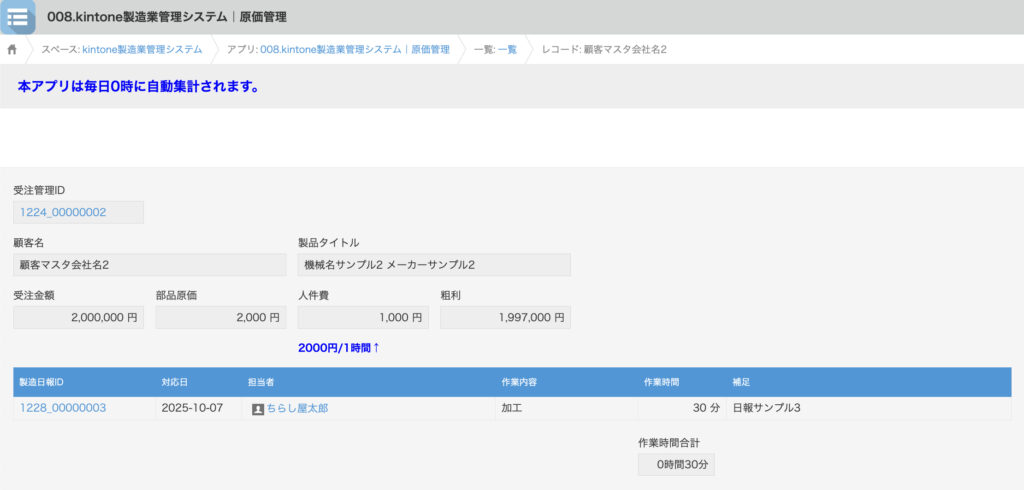This screenshot has width=1024, height=490.
Task: Open order ID link 1224_00000002
Action: click(63, 212)
